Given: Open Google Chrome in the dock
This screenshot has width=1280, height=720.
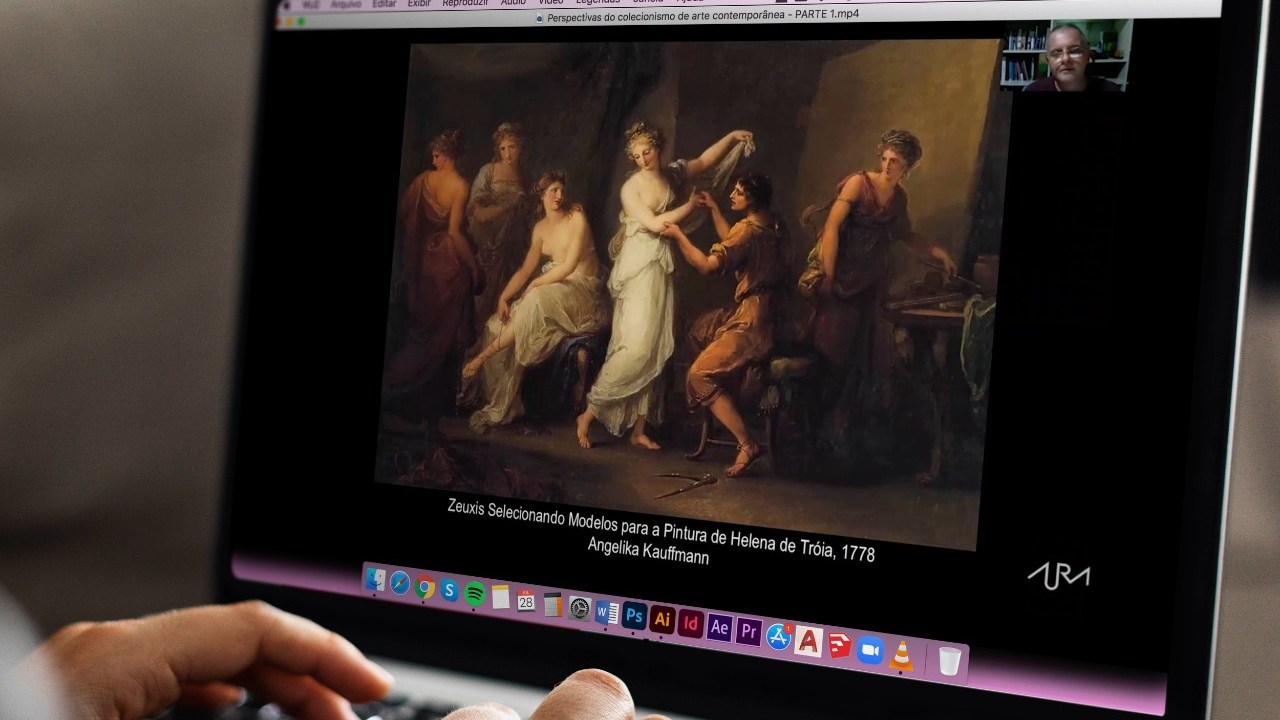Looking at the screenshot, I should tap(425, 588).
